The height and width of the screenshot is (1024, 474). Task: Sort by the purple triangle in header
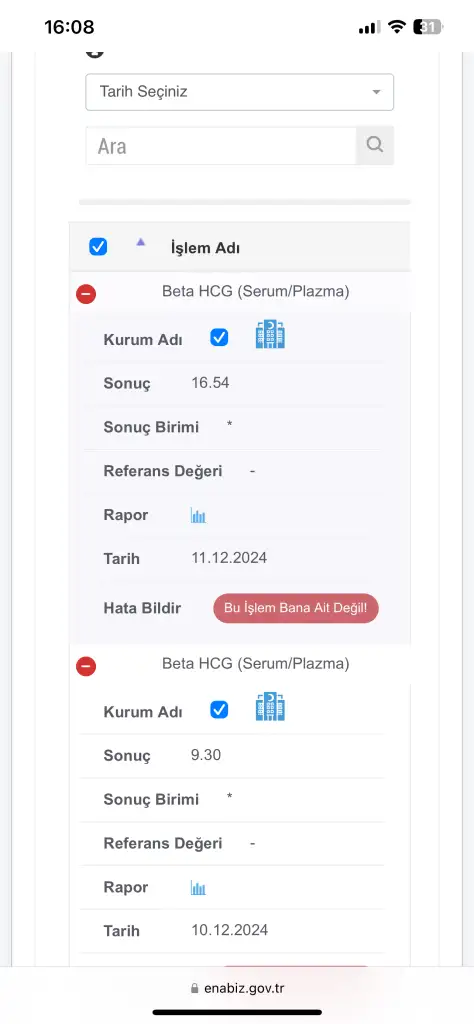coord(140,242)
